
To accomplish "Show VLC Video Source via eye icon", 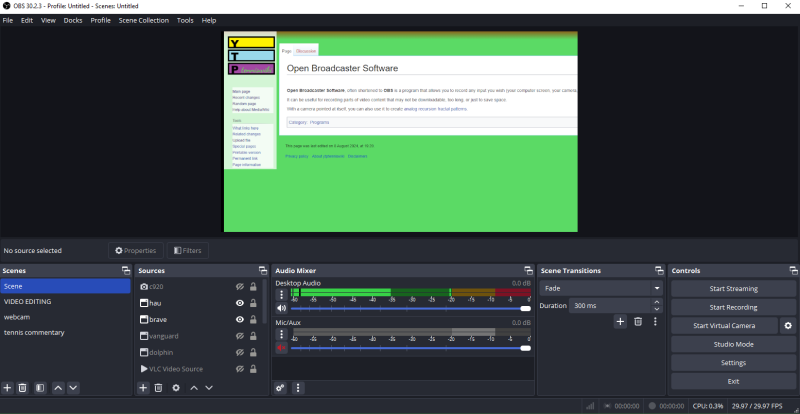I will coord(240,369).
